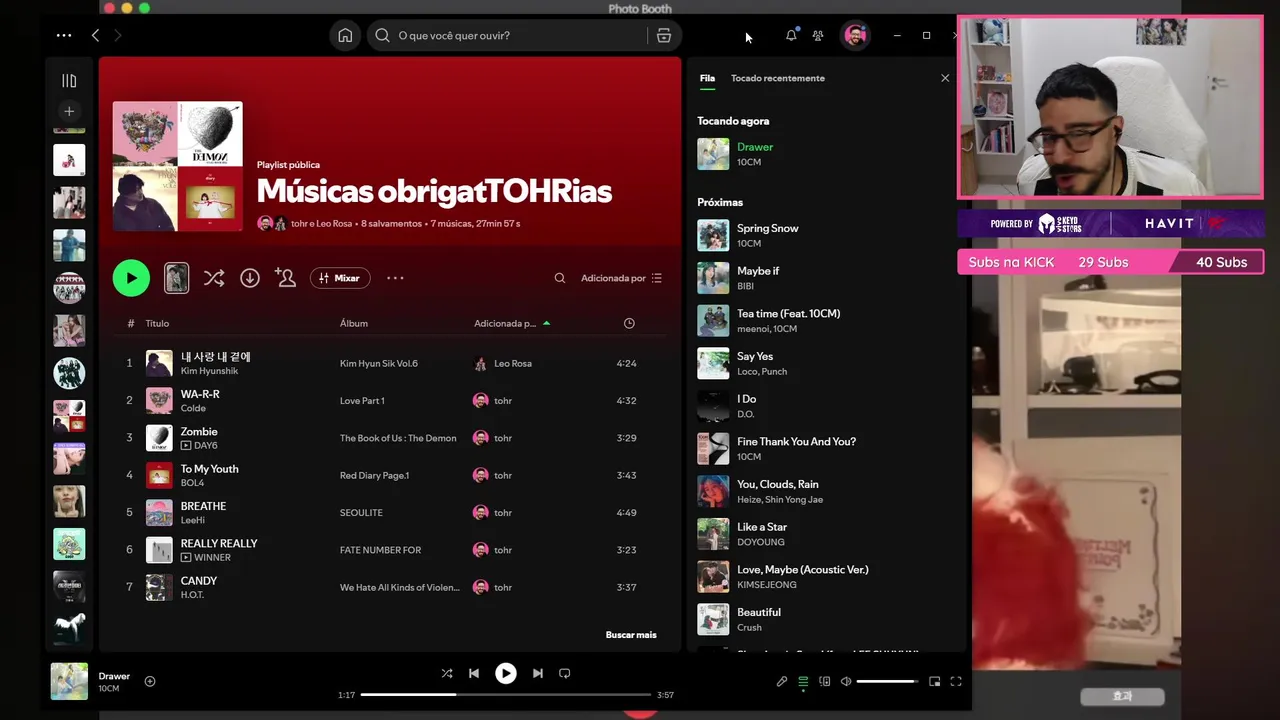Select the BREATHE track
This screenshot has height=720, width=1280.
(x=390, y=512)
